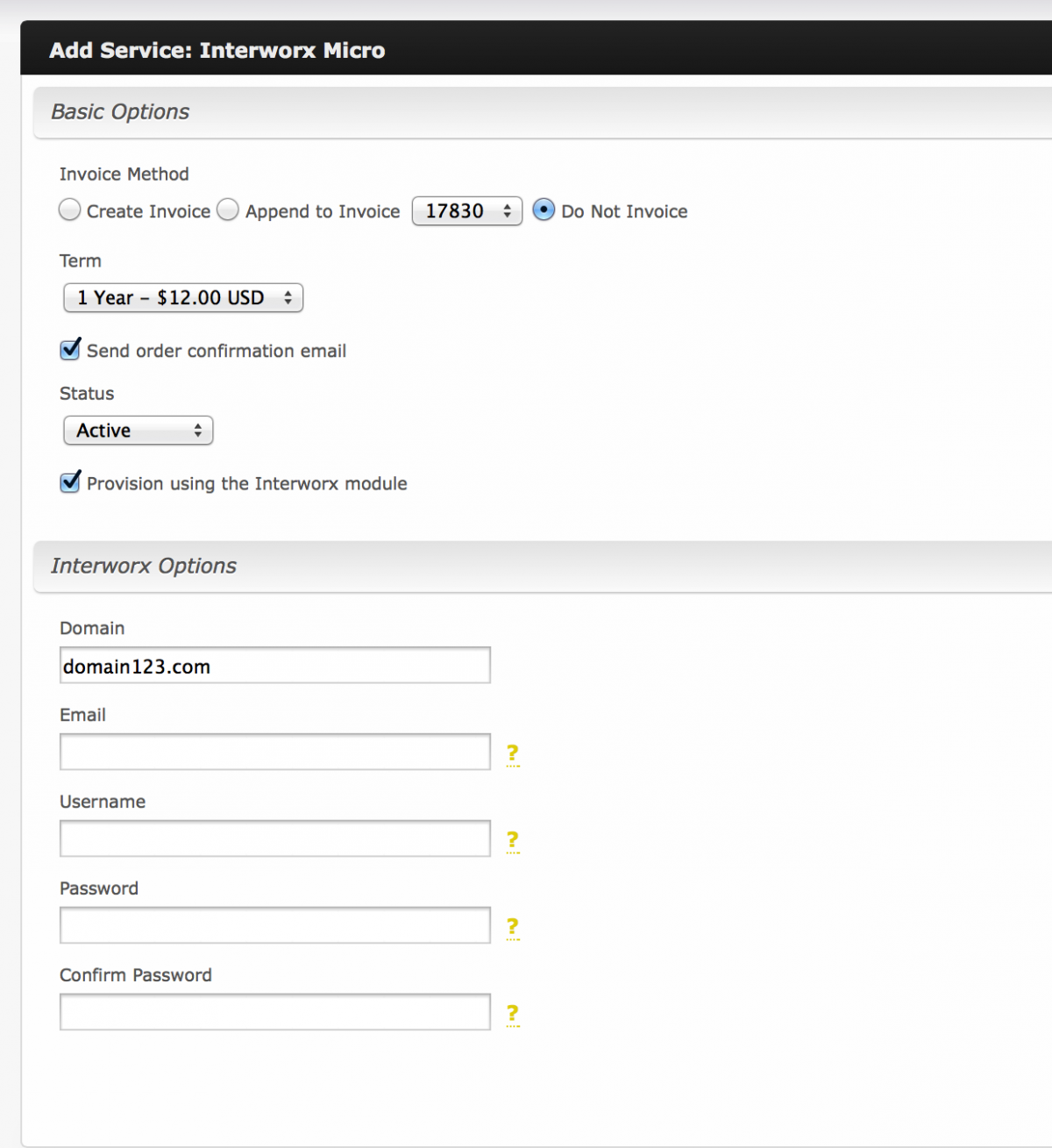Click the Confirm Password field
Image resolution: width=1052 pixels, height=1148 pixels.
click(275, 1013)
